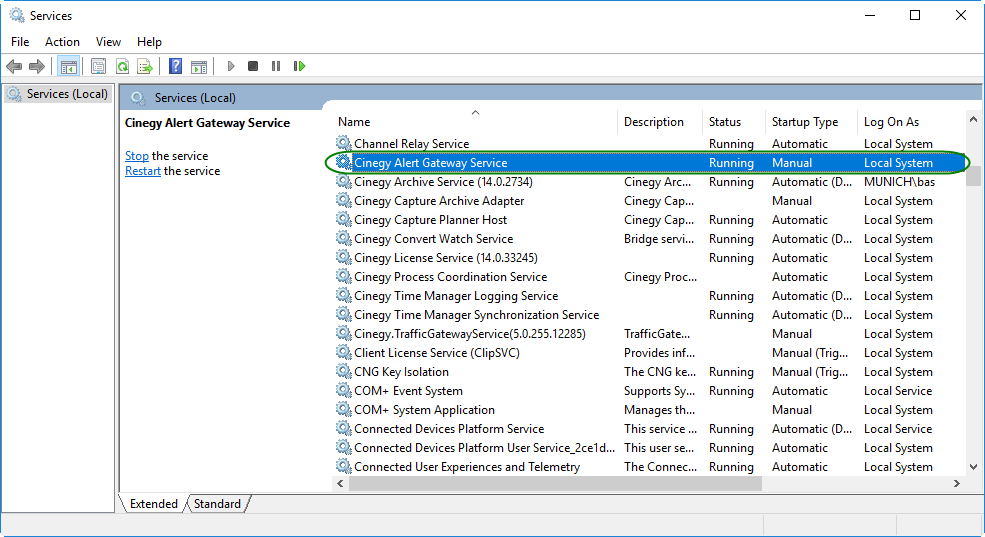Open the View menu

coord(108,41)
